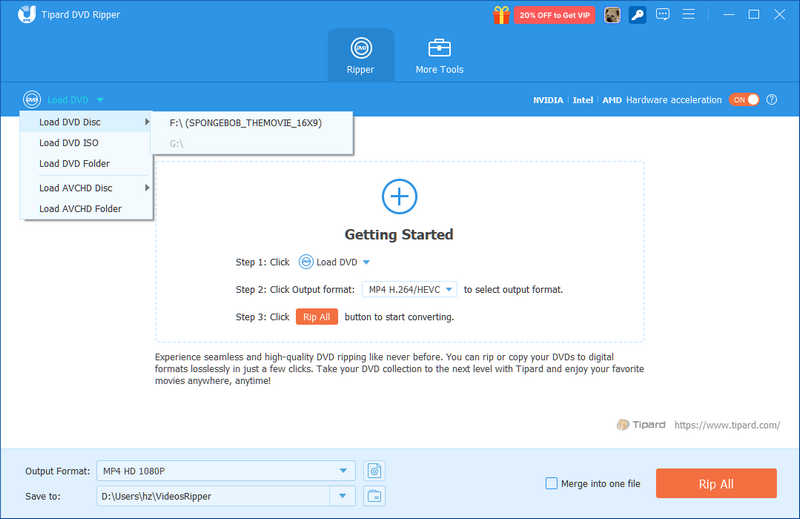
Task: Open the output format profile settings icon
Action: click(x=374, y=471)
